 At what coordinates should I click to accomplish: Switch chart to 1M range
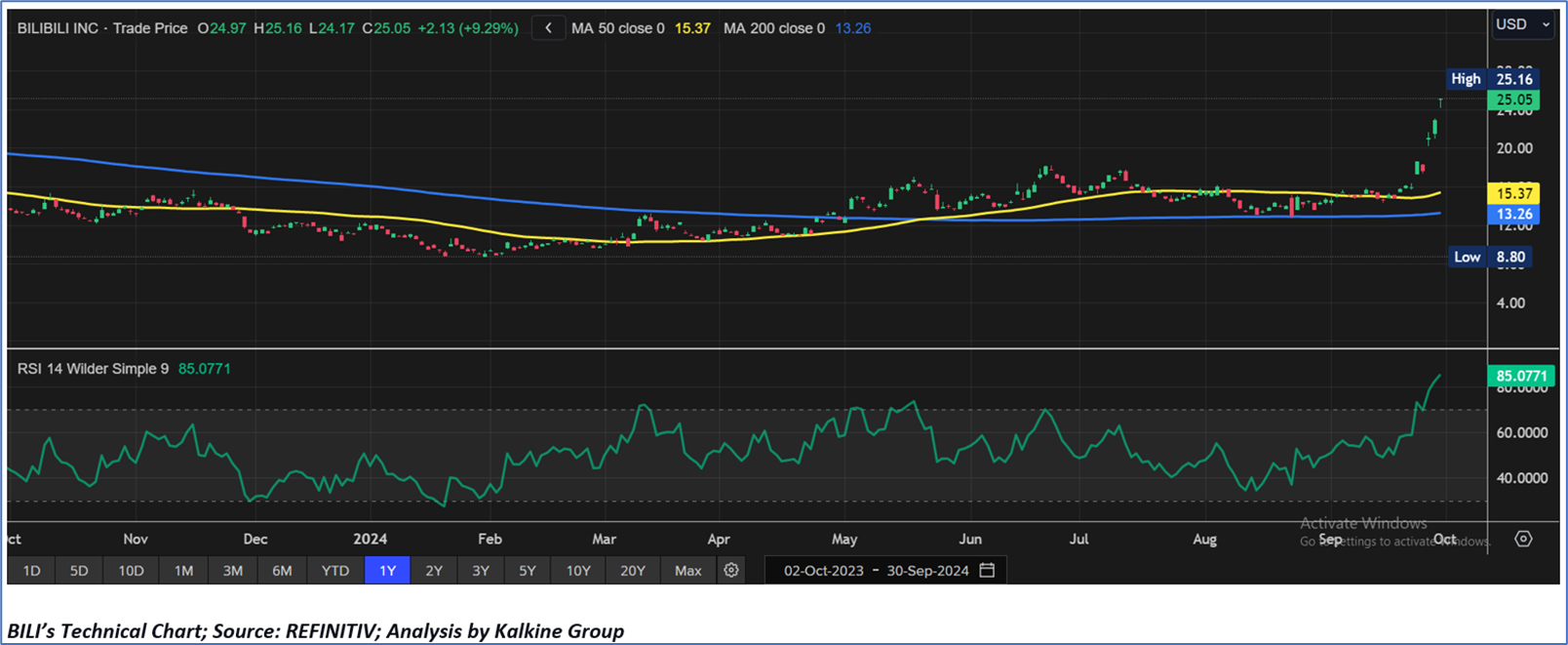point(183,571)
